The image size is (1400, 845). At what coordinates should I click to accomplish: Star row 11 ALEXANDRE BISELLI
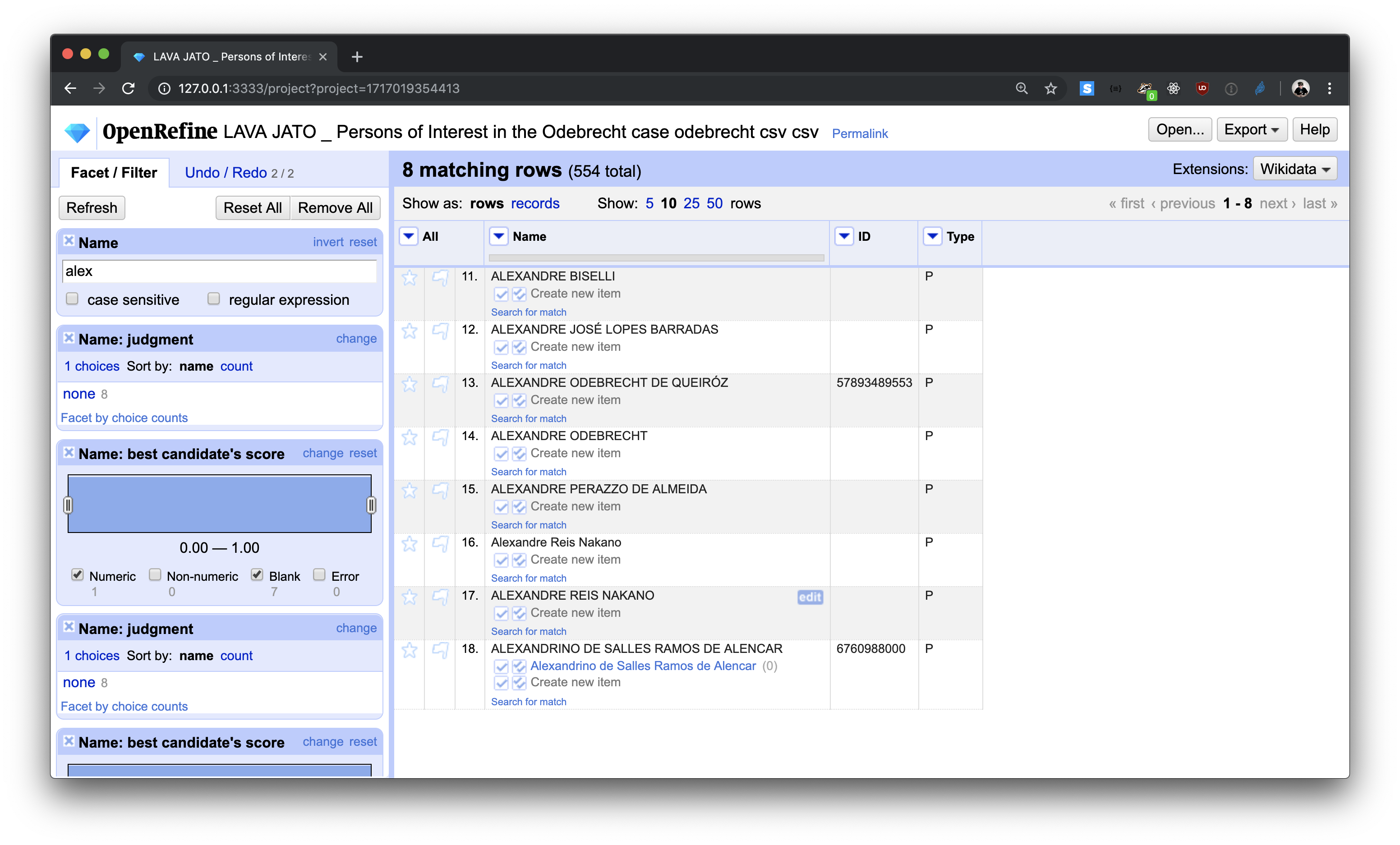point(409,278)
